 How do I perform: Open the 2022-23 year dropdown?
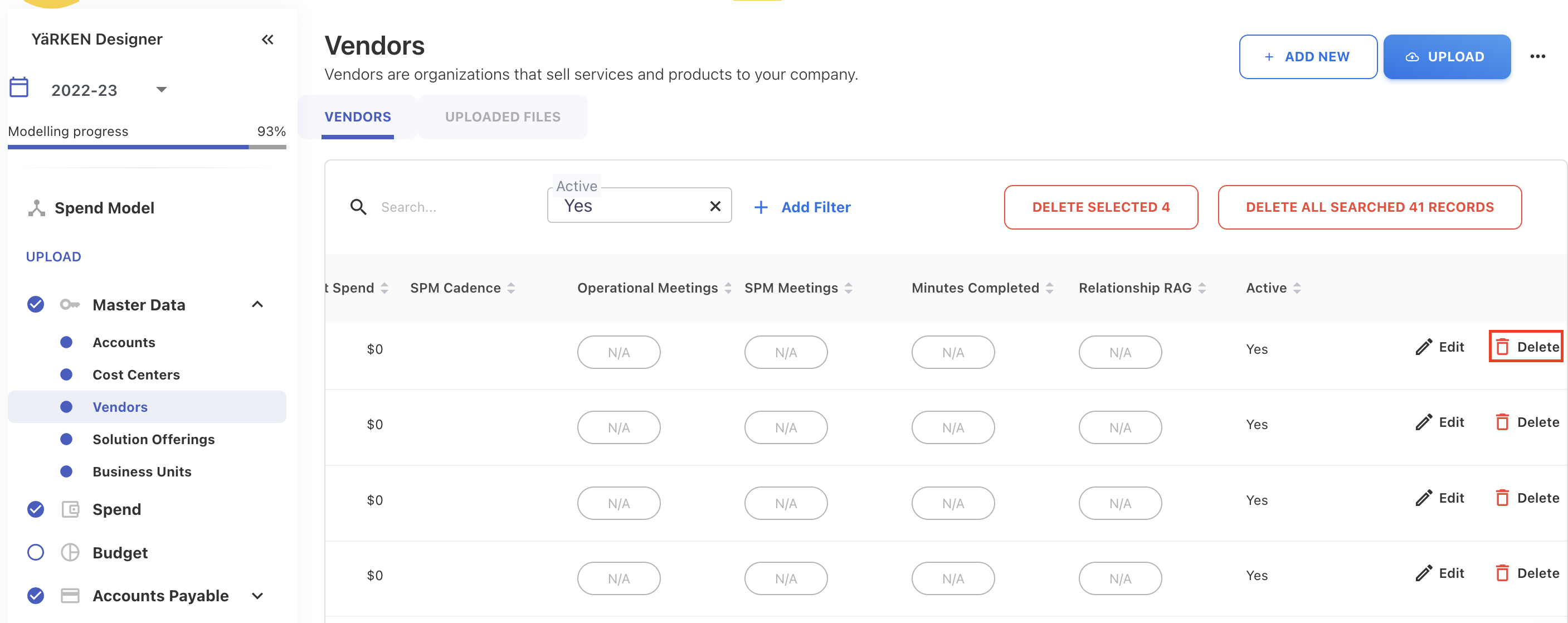tap(161, 90)
